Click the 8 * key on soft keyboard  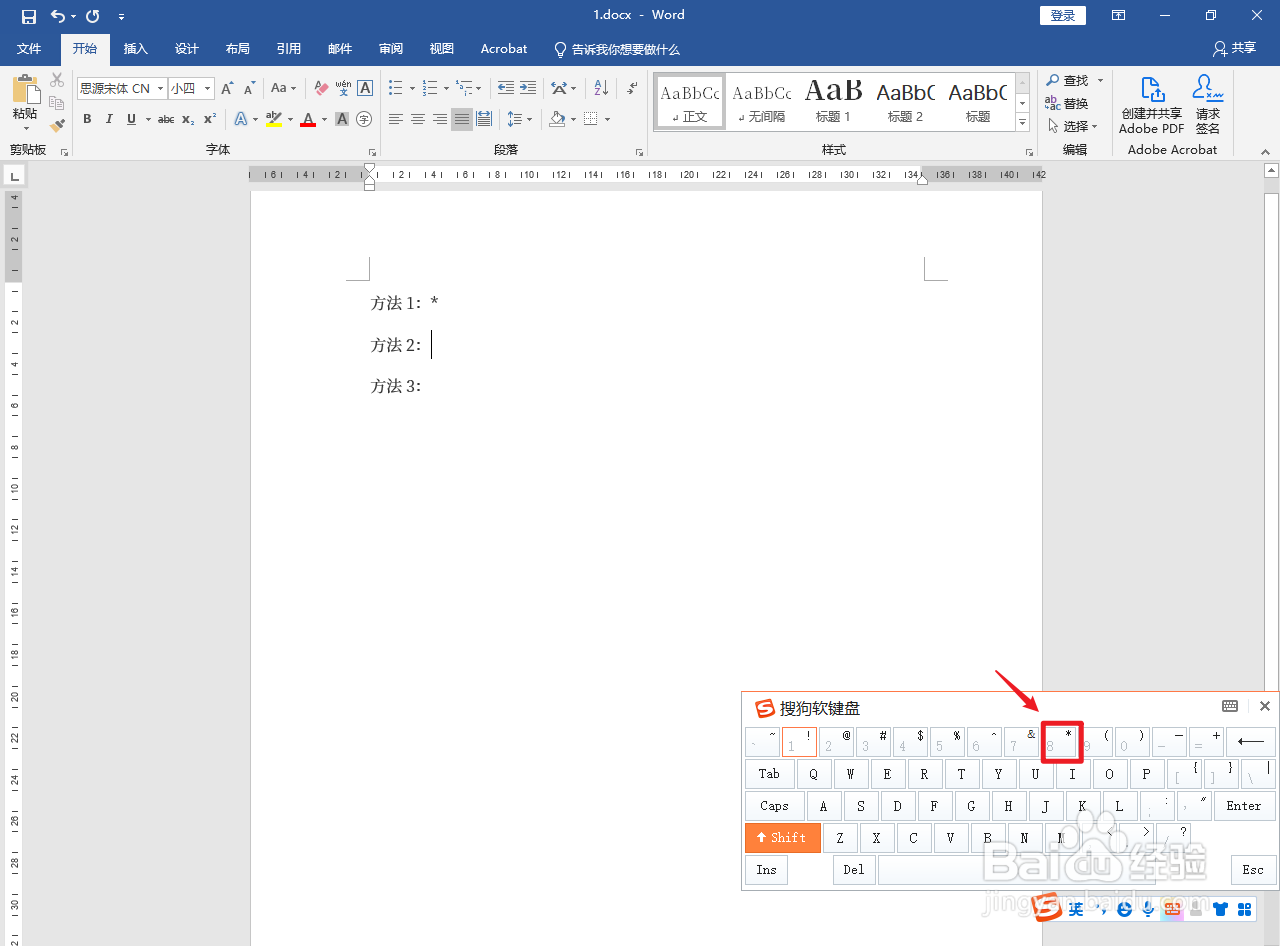pyautogui.click(x=1061, y=742)
